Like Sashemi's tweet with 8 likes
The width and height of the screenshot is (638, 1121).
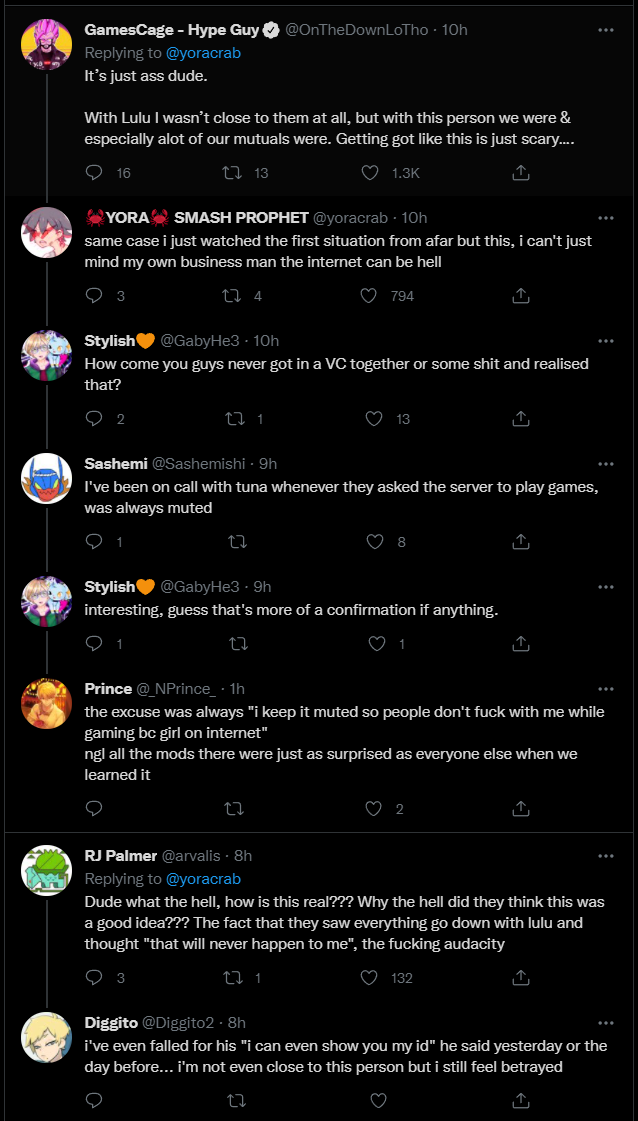click(x=375, y=542)
